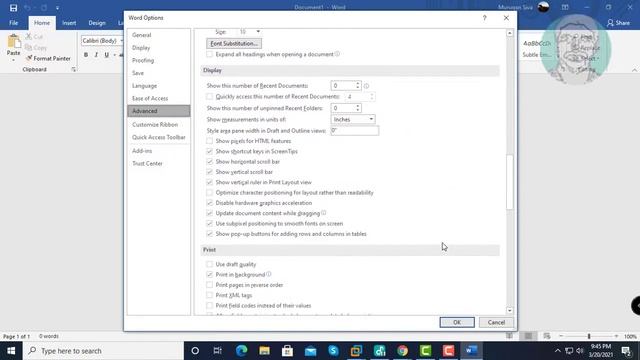The image size is (640, 360).
Task: Expand the Paste options arrow
Action: (13, 60)
